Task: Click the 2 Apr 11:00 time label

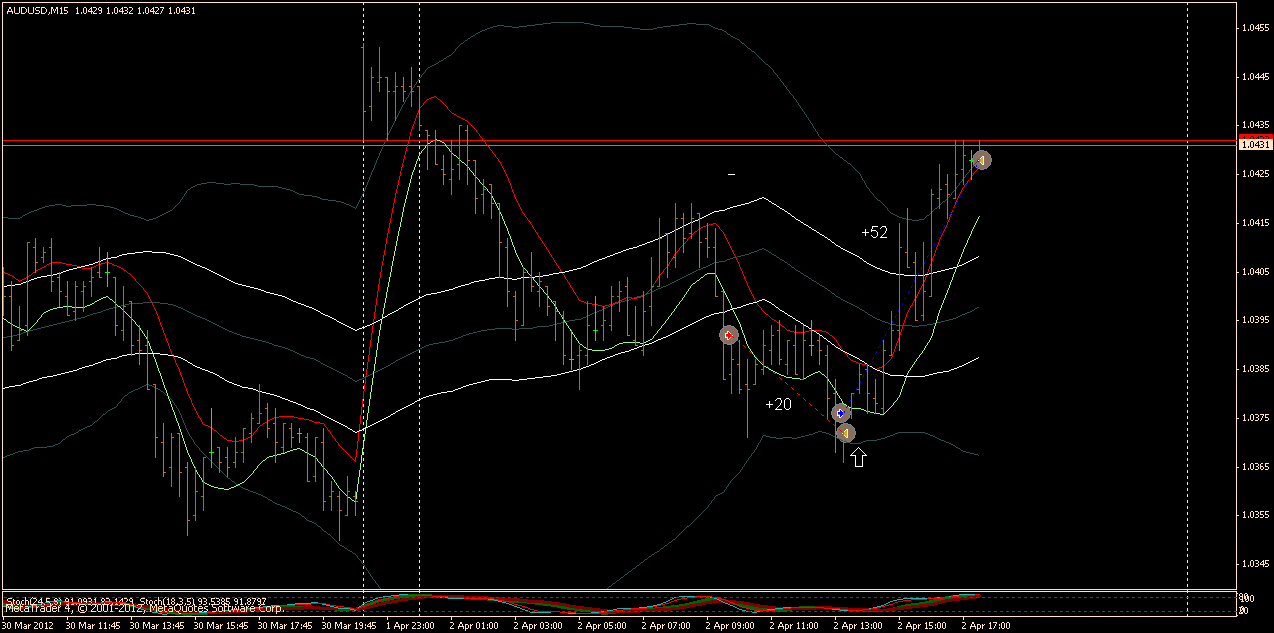Action: [795, 625]
